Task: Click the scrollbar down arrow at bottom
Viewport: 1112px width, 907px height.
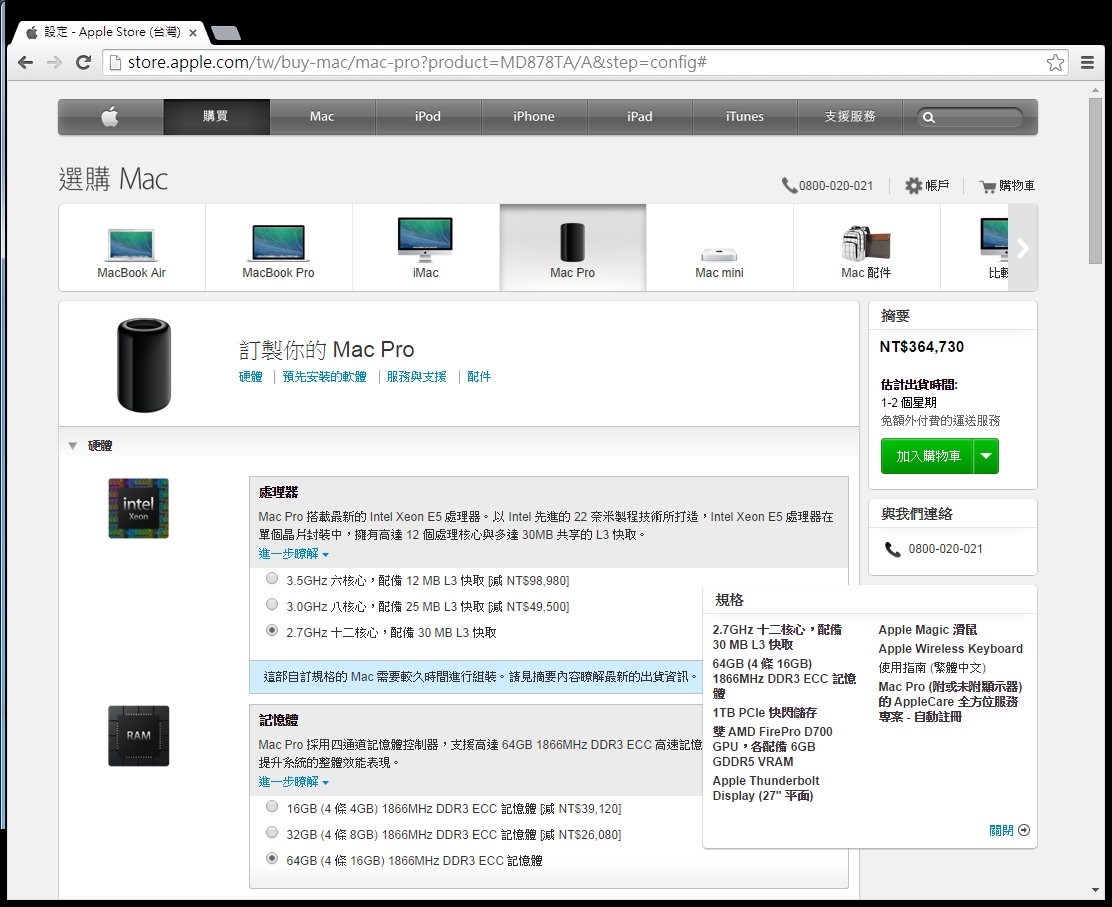Action: pyautogui.click(x=1096, y=891)
